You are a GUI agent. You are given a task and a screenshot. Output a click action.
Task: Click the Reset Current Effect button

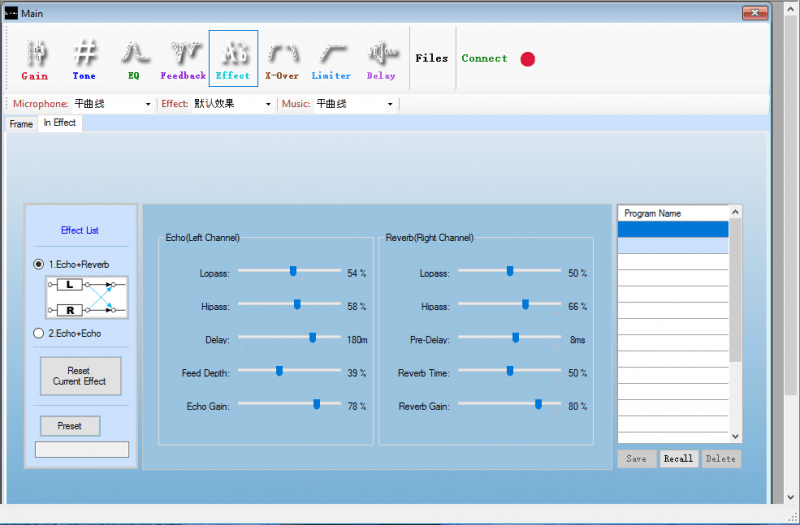tap(80, 376)
